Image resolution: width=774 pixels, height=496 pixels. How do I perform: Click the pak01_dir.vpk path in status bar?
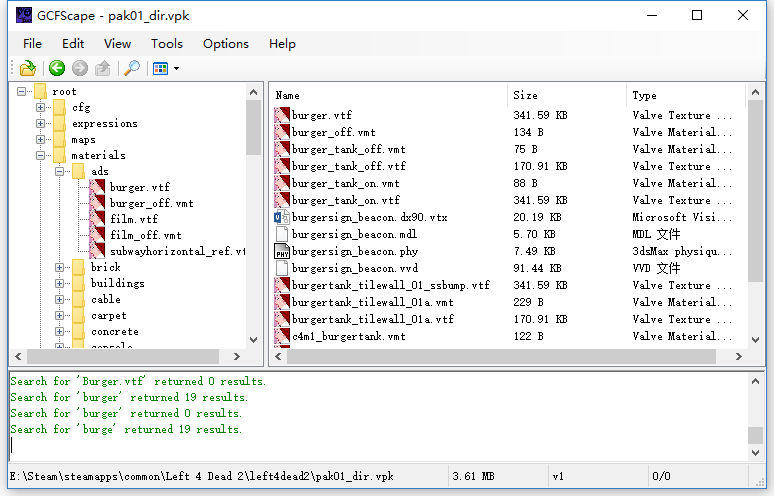201,476
